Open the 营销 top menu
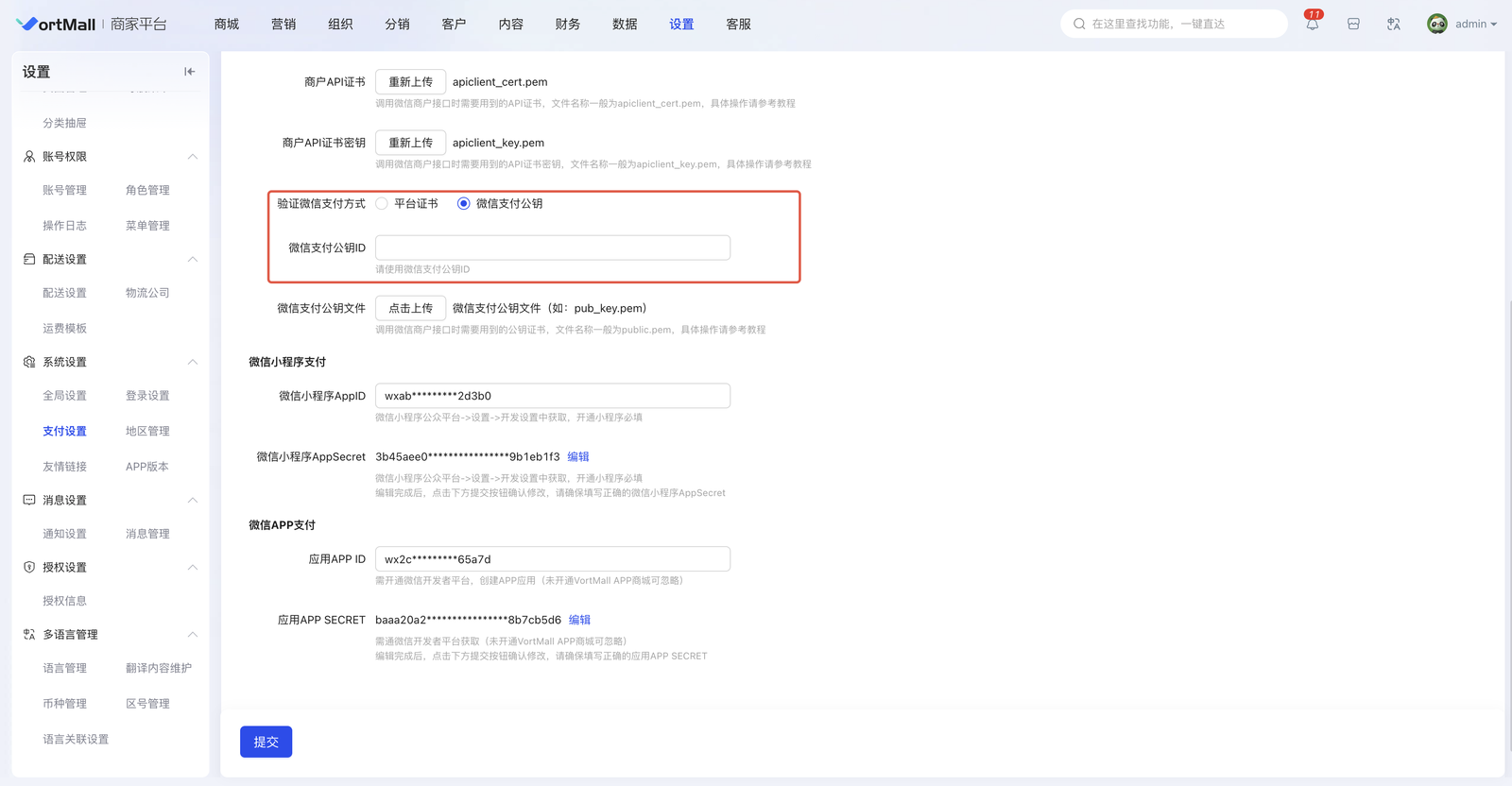This screenshot has height=786, width=1512. tap(283, 25)
